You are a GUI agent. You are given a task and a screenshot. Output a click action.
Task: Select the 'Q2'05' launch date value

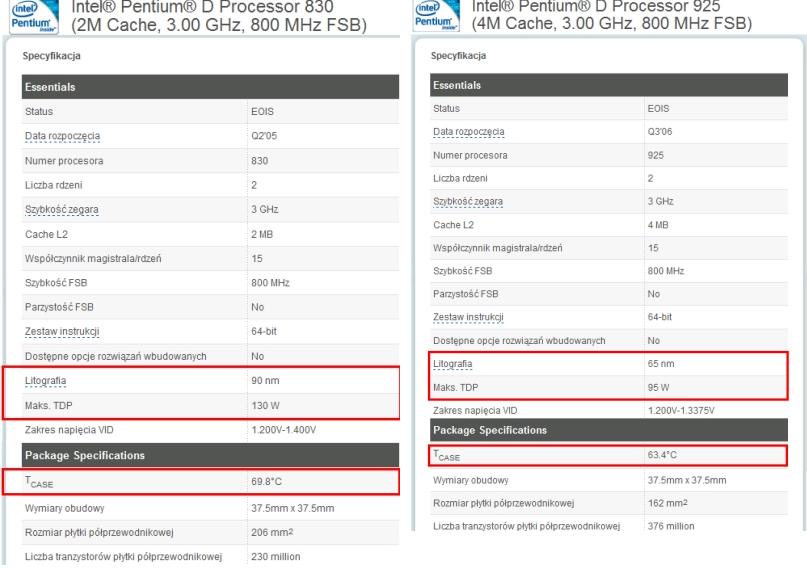(x=264, y=136)
